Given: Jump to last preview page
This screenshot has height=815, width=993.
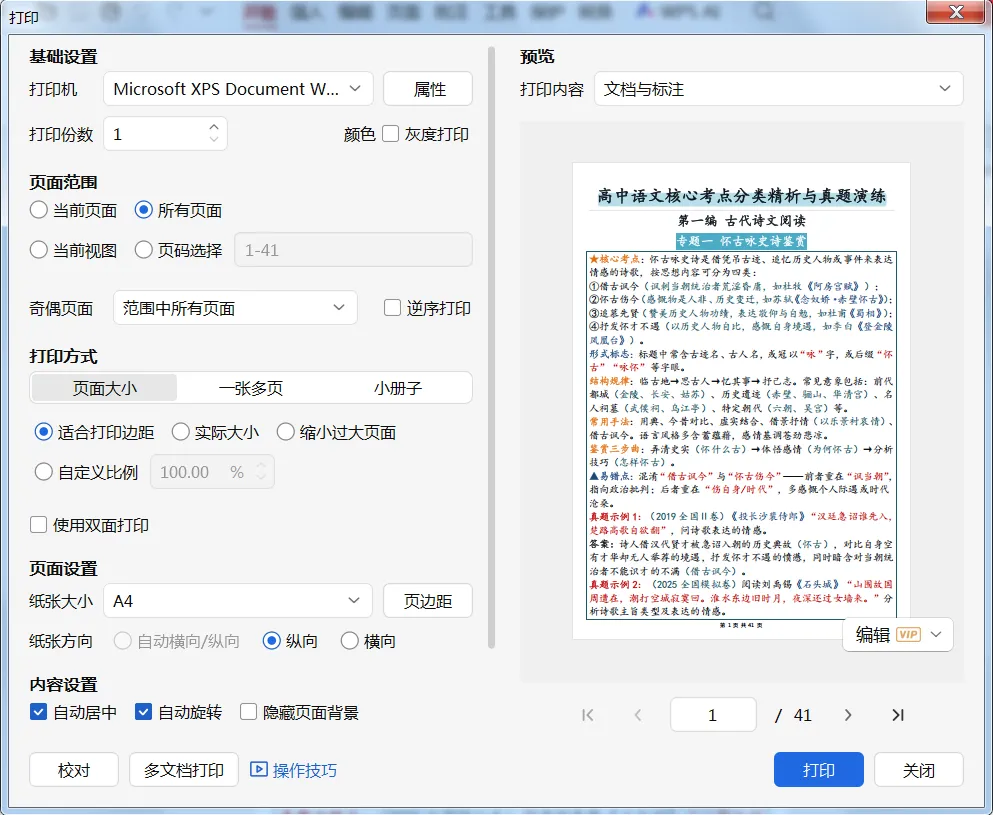Looking at the screenshot, I should tap(898, 715).
